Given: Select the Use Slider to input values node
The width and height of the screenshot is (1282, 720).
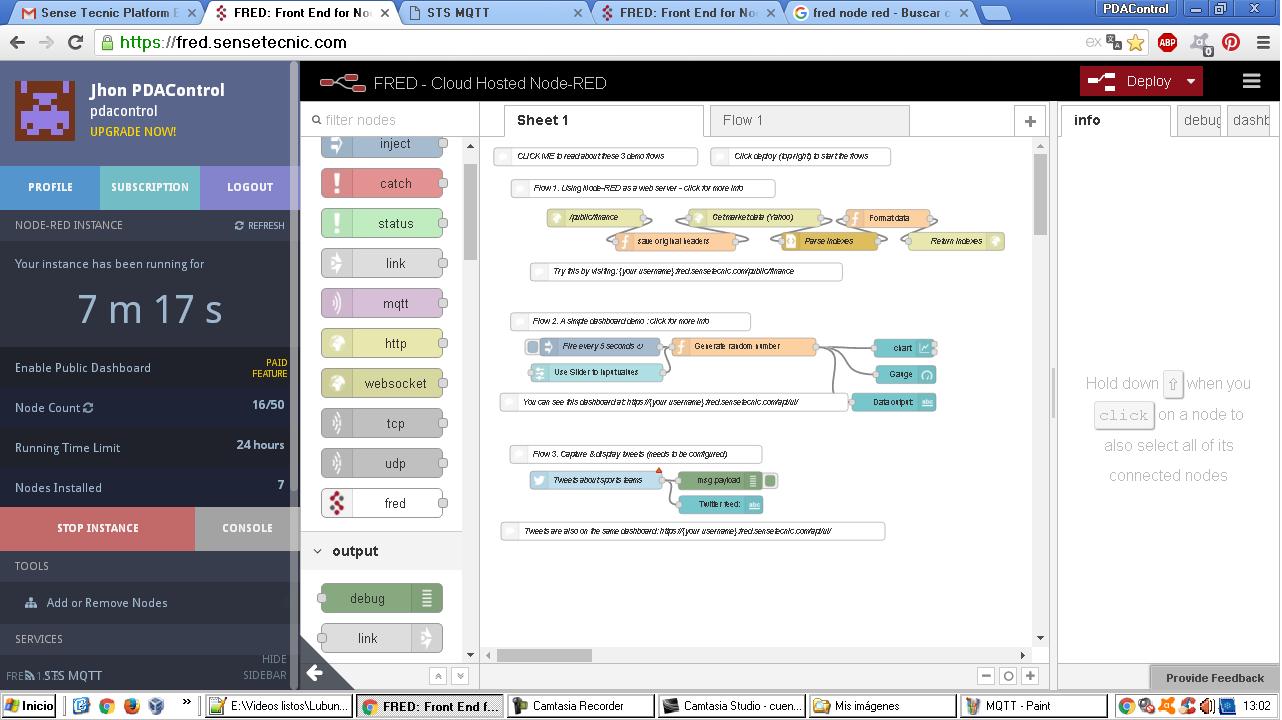Looking at the screenshot, I should pyautogui.click(x=596, y=373).
